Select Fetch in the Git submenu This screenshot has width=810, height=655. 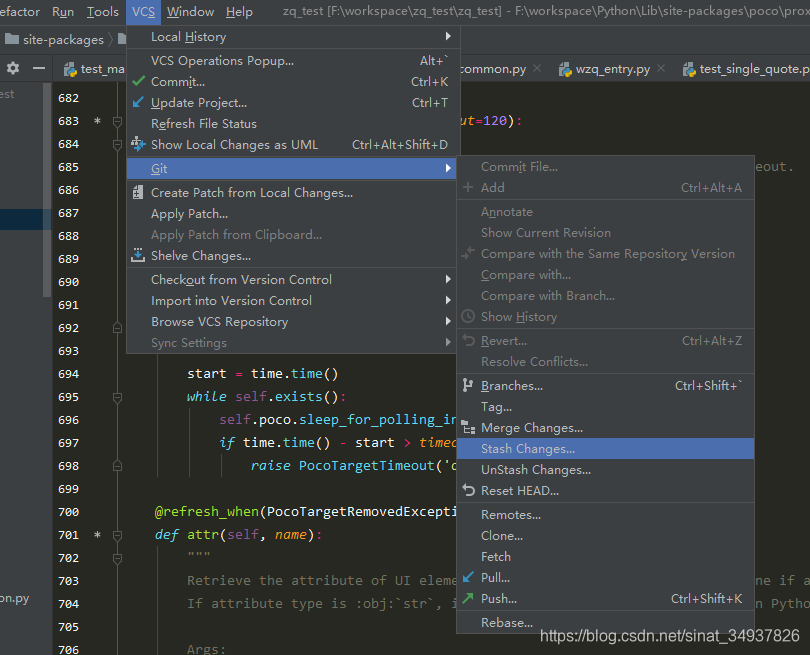[605, 556]
